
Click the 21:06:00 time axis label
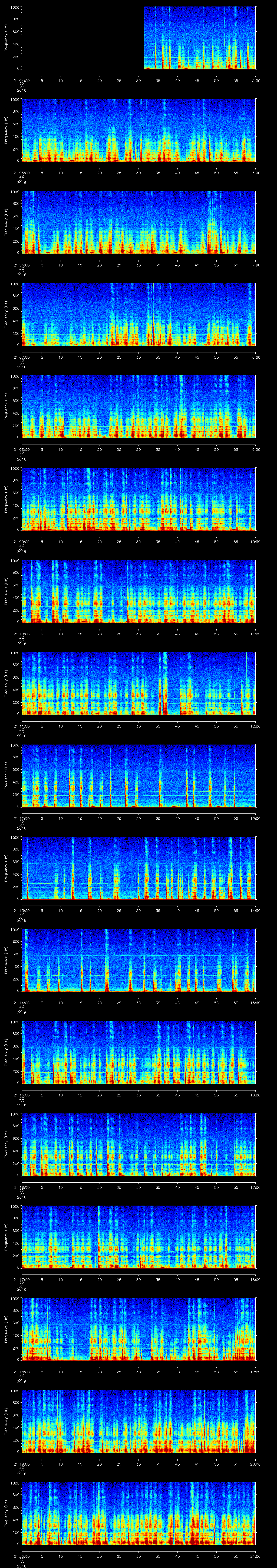21,265
